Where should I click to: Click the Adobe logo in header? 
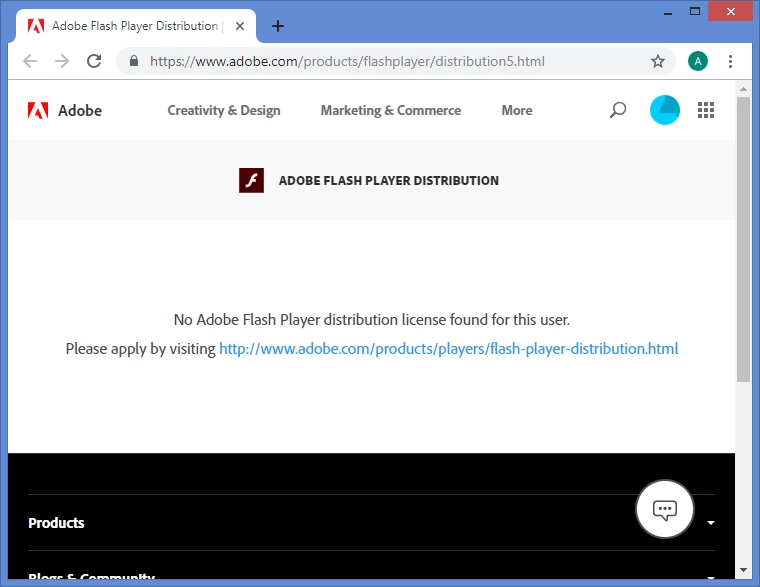(38, 111)
